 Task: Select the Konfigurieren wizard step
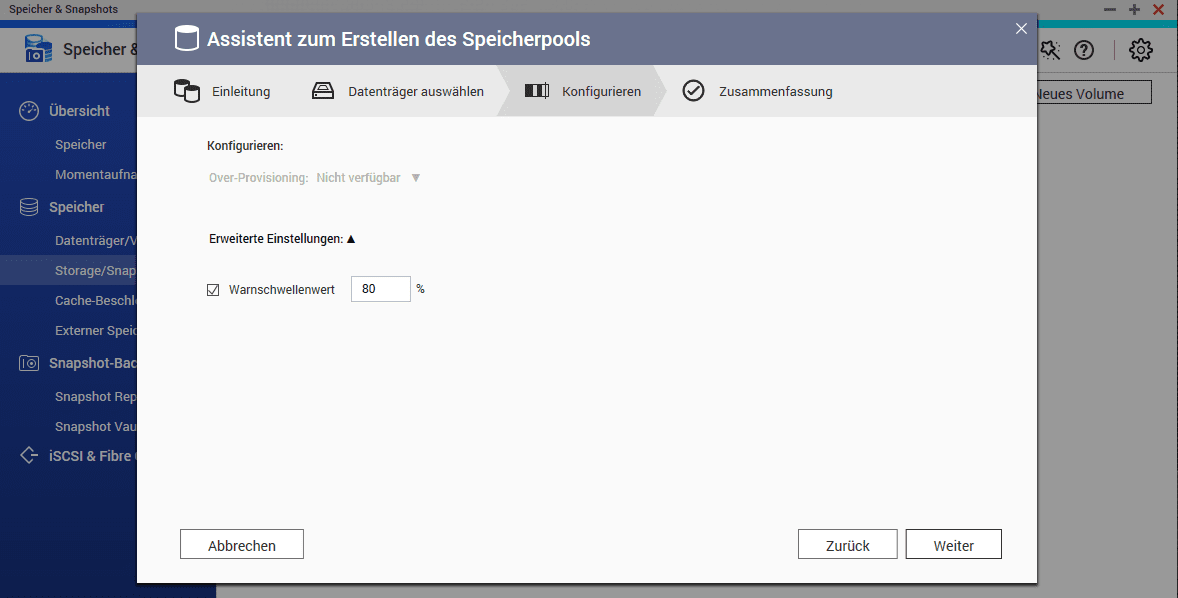point(583,91)
